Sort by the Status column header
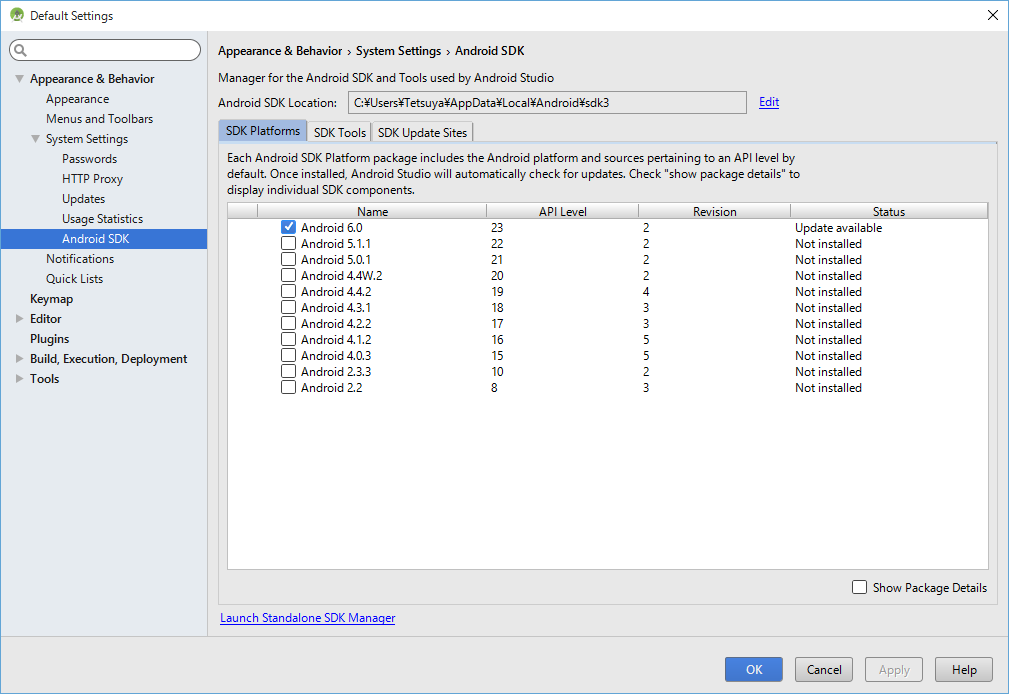This screenshot has width=1009, height=694. click(889, 211)
